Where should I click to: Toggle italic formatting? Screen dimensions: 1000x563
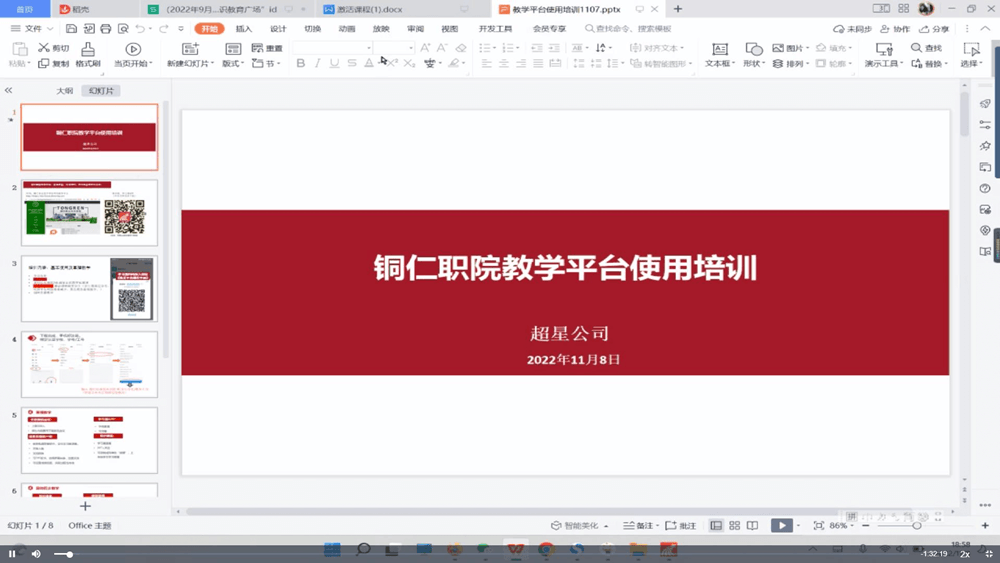pyautogui.click(x=317, y=63)
